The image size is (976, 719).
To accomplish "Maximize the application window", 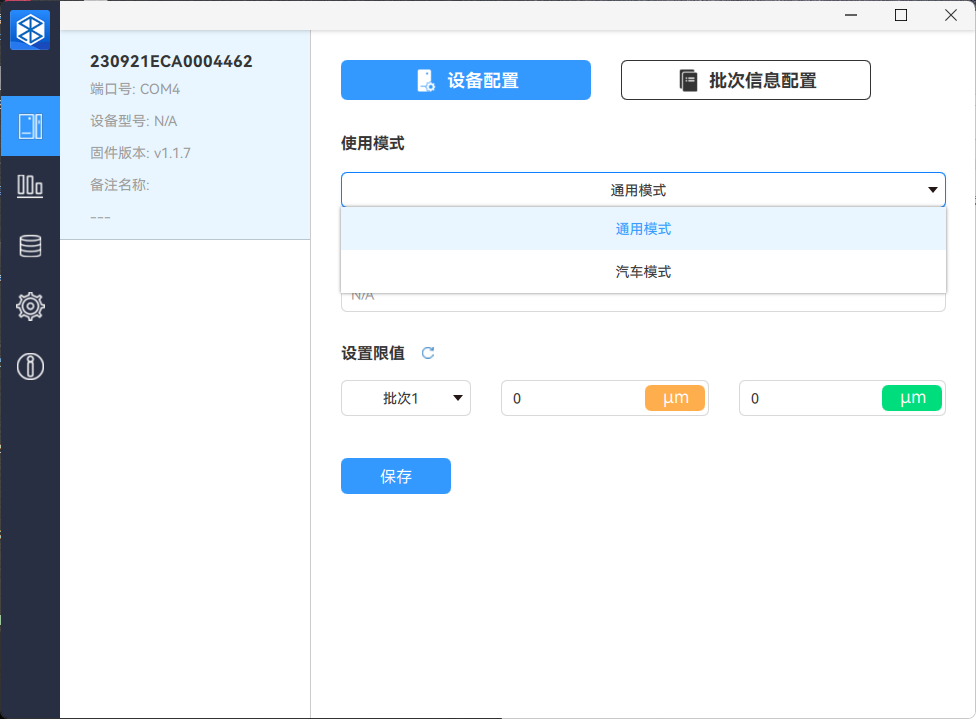I will (x=901, y=15).
